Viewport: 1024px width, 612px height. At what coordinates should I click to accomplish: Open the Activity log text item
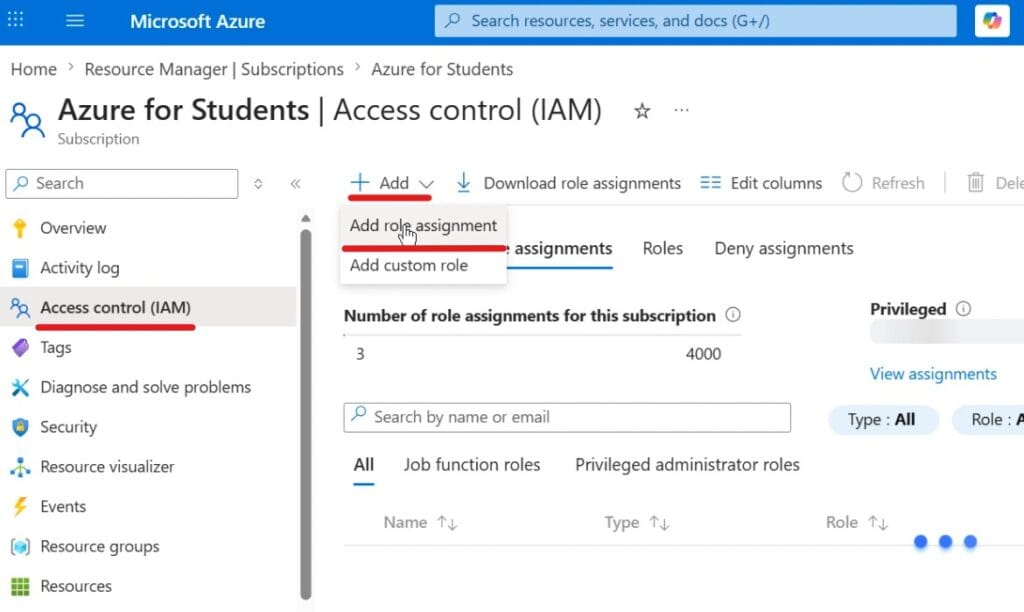click(80, 268)
